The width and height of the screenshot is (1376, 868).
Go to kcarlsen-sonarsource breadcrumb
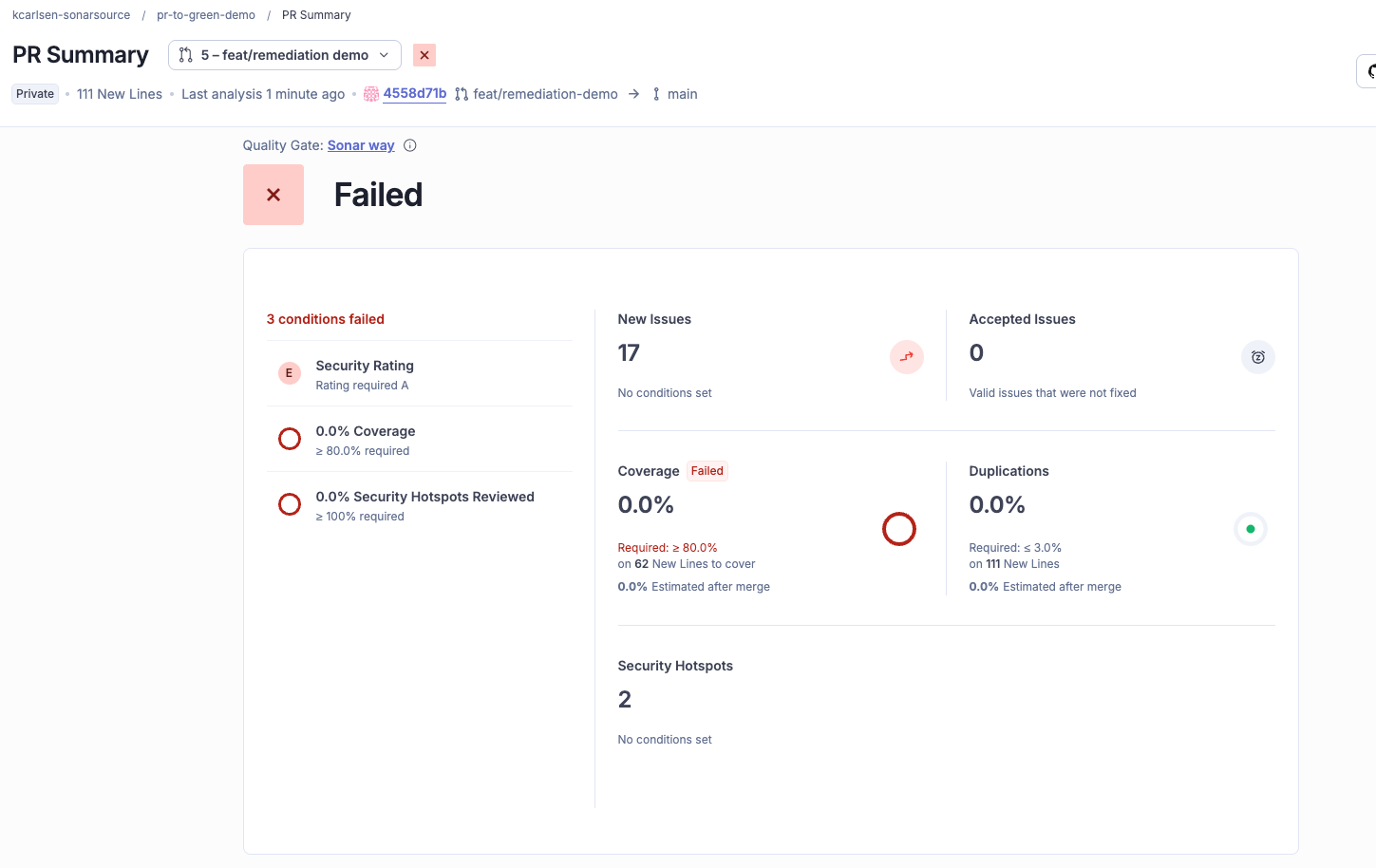click(71, 15)
